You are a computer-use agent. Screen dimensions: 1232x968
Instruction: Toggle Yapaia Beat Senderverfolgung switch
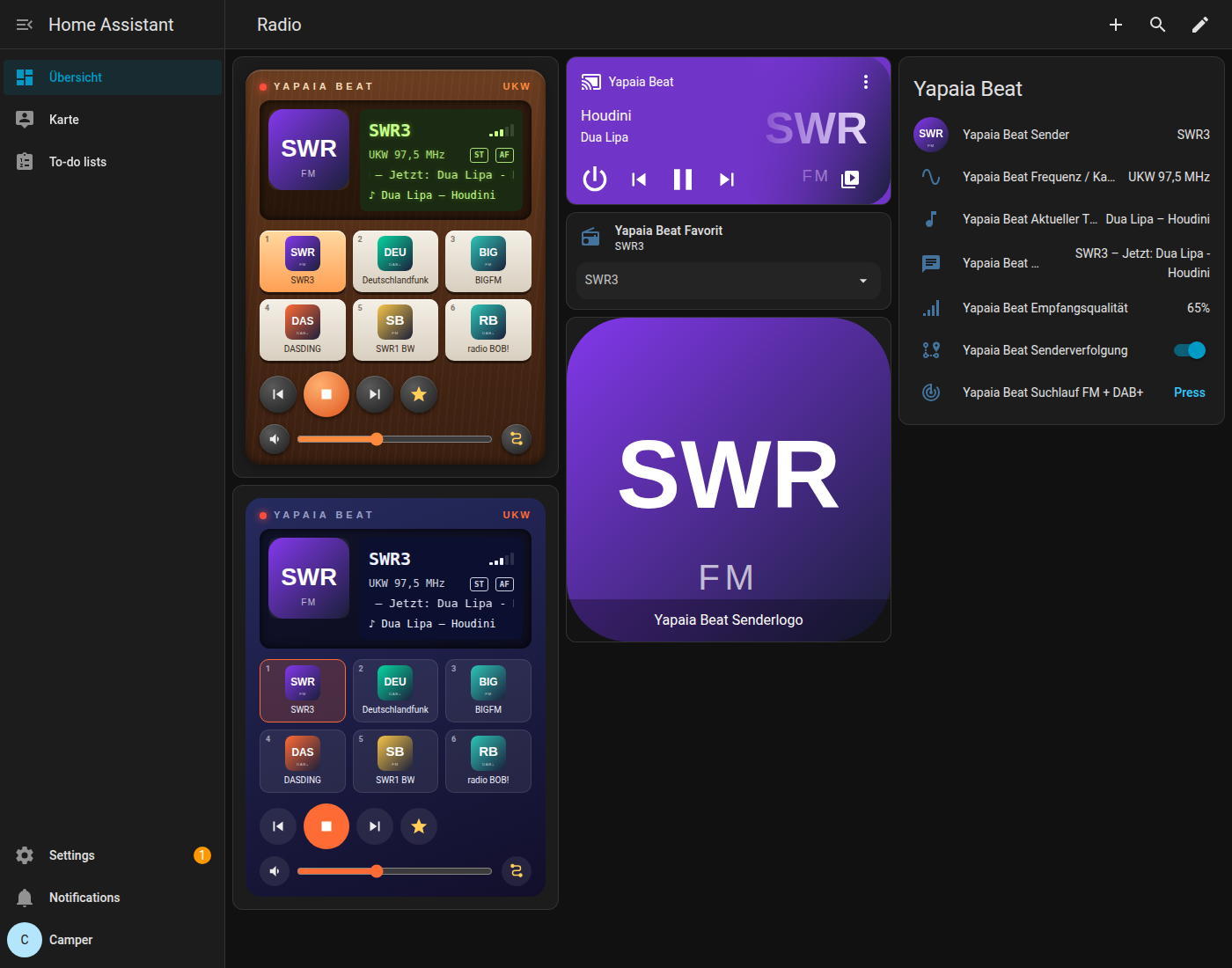[1190, 350]
